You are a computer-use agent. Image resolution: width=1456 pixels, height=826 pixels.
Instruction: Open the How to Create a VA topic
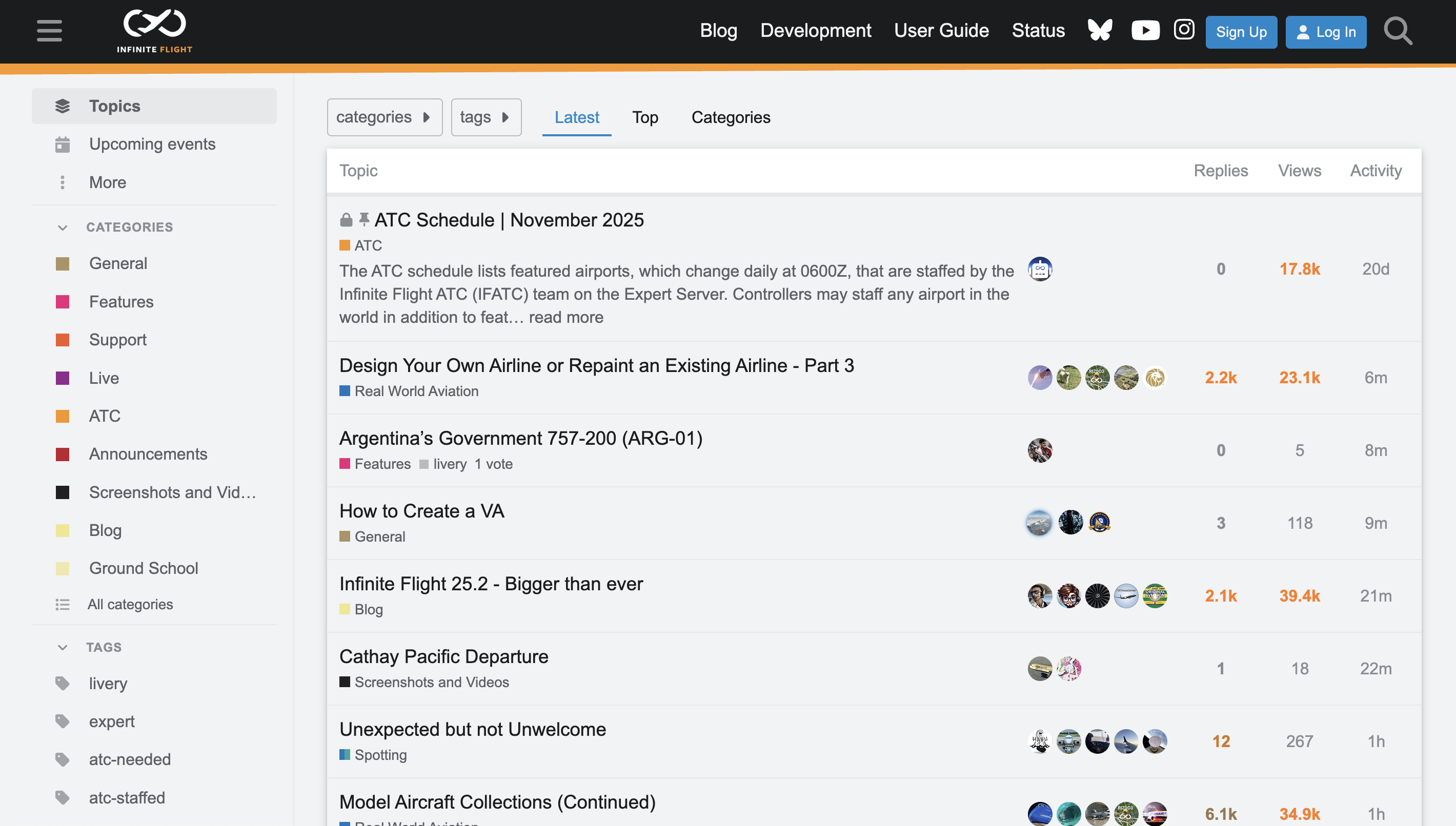pyautogui.click(x=421, y=511)
